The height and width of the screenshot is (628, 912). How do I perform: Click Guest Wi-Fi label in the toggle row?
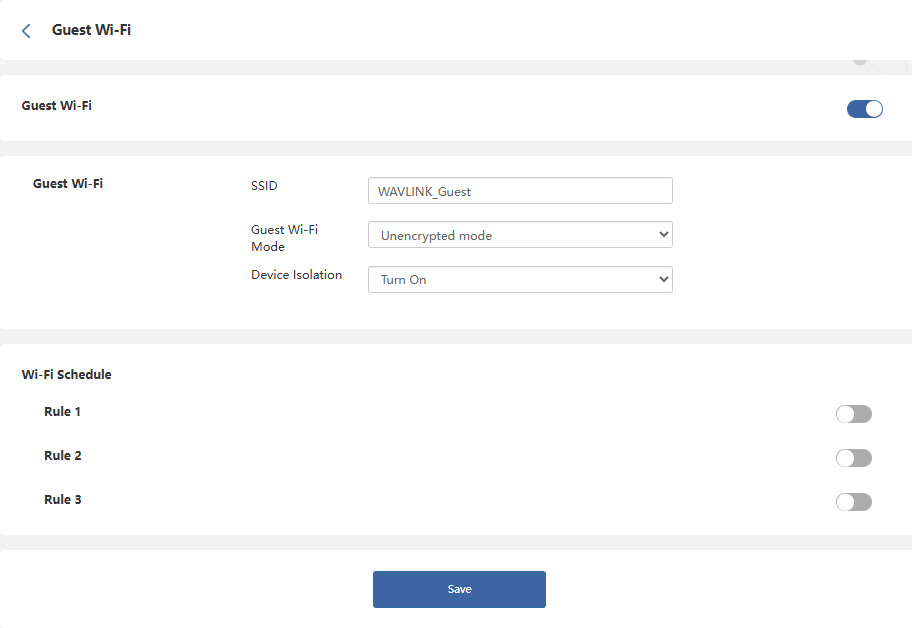[x=56, y=105]
